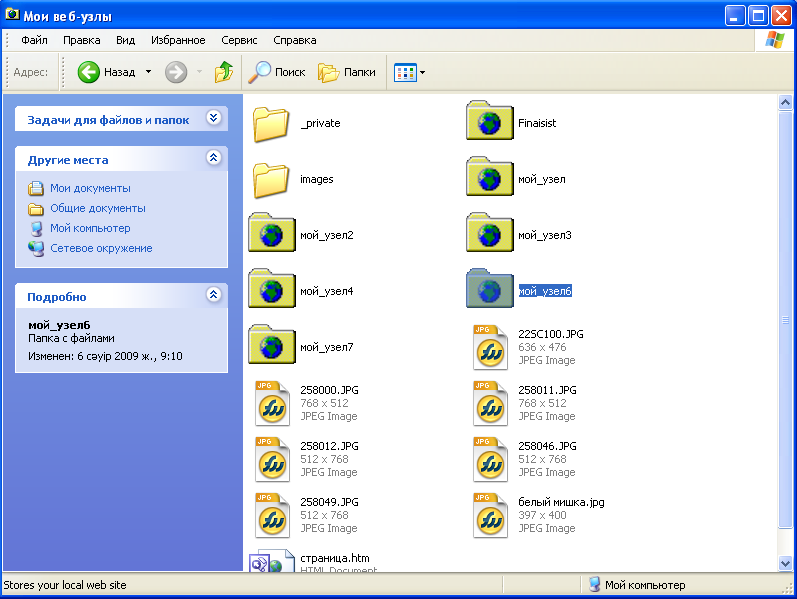Go up one folder level
The image size is (797, 599).
coord(224,72)
